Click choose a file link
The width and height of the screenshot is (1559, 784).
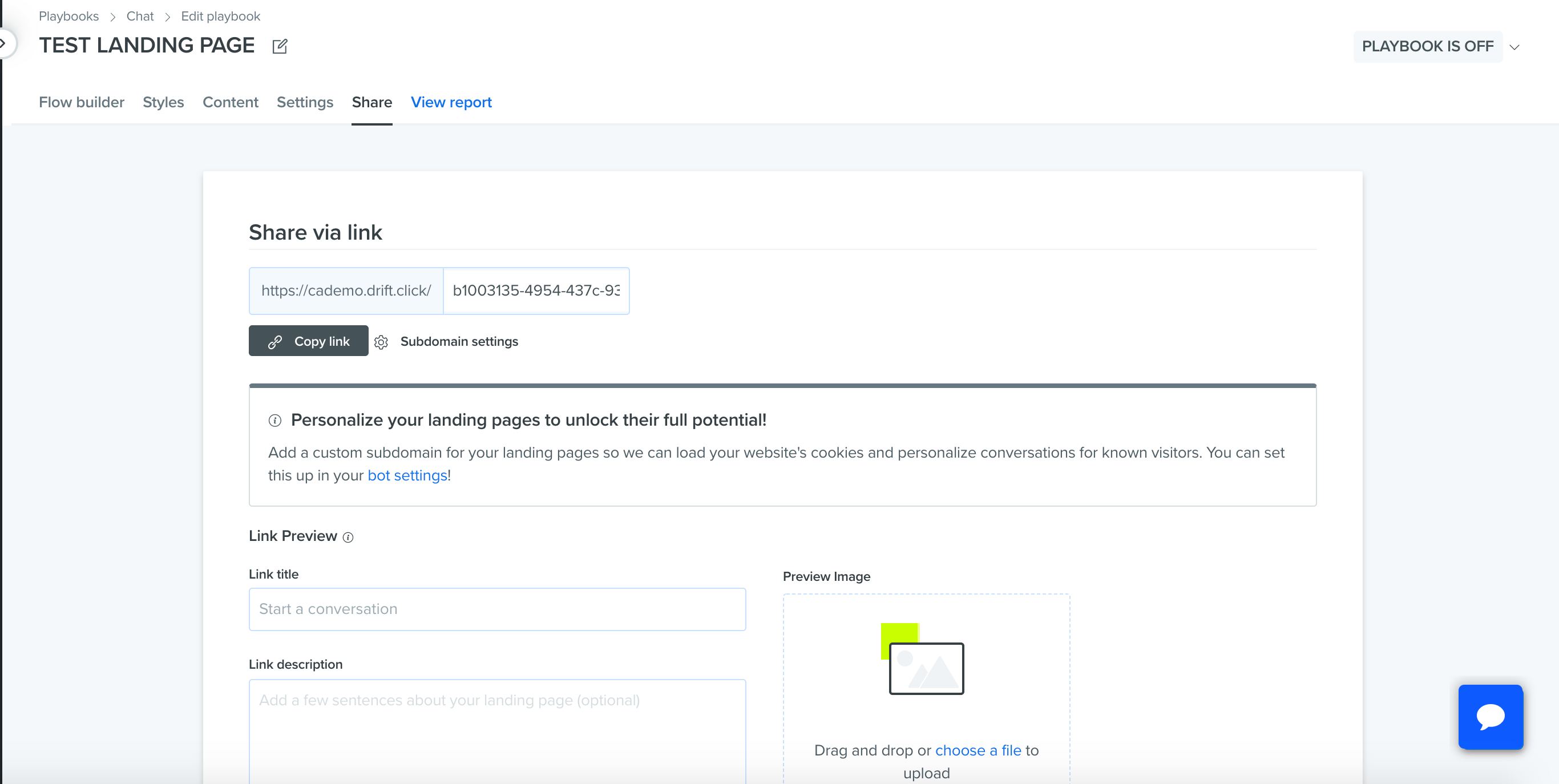pyautogui.click(x=979, y=750)
